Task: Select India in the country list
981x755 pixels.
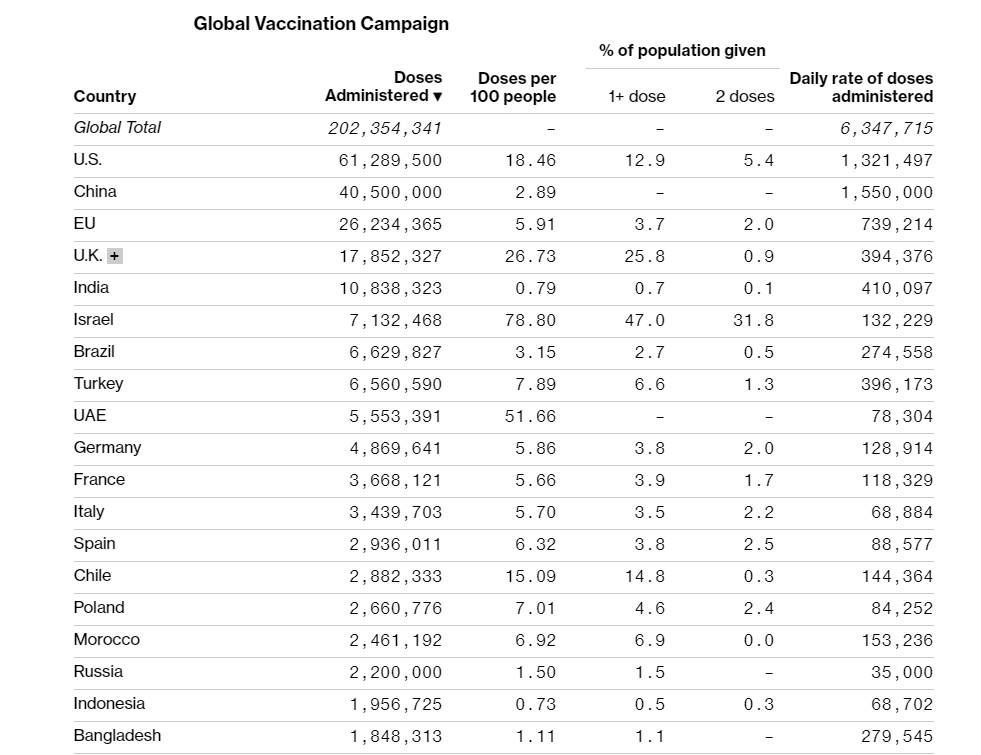Action: click(x=91, y=288)
